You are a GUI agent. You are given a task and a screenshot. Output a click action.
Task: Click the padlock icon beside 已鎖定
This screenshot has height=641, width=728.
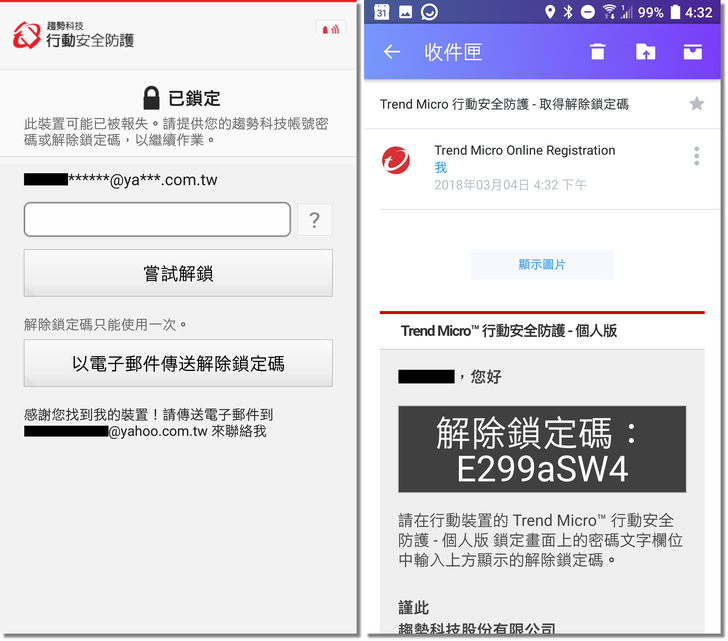click(151, 97)
